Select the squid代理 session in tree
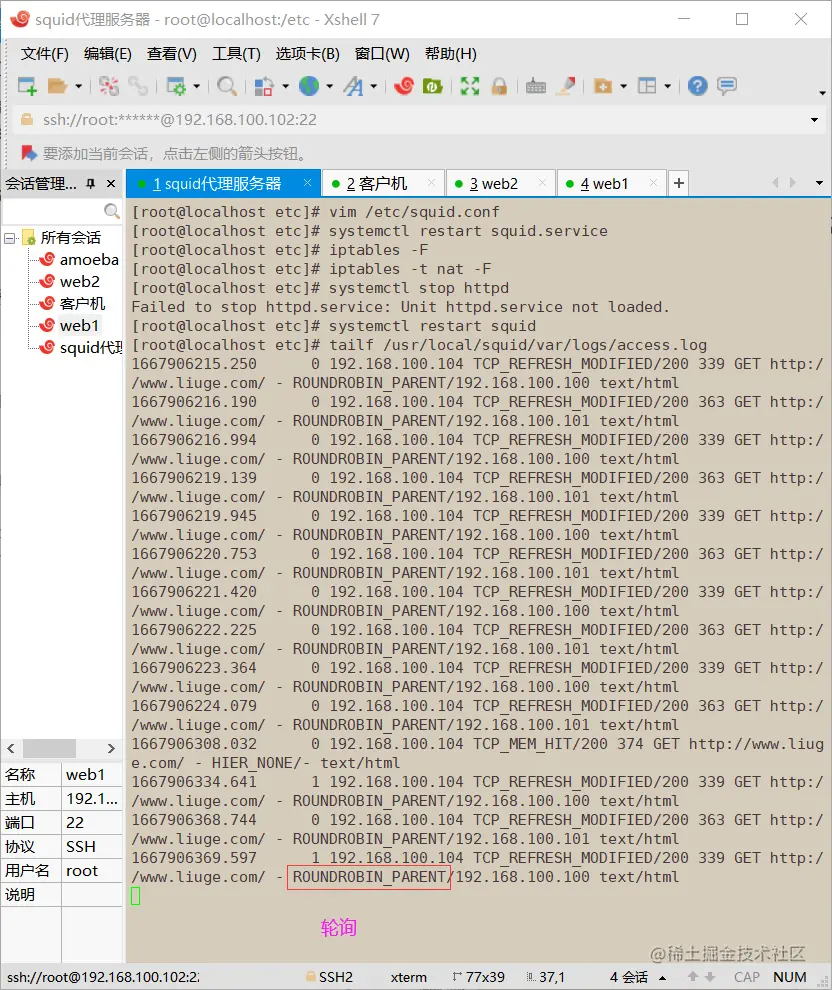This screenshot has height=990, width=832. point(80,348)
